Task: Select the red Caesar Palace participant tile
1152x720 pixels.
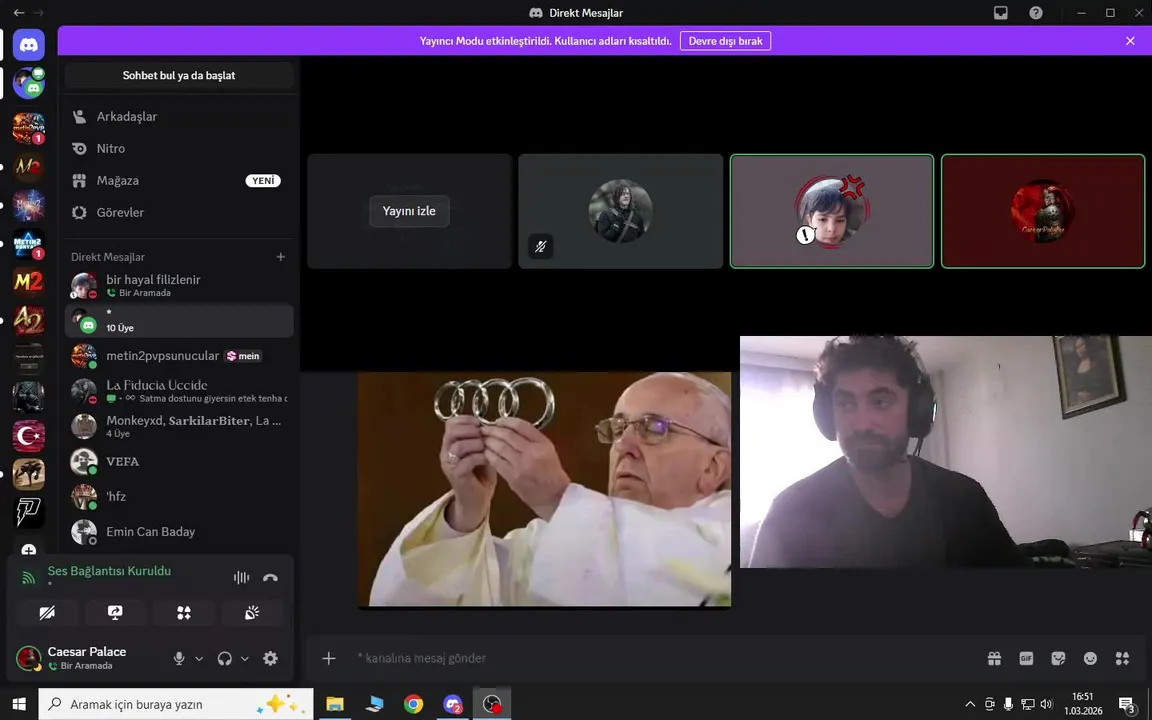Action: (x=1043, y=211)
